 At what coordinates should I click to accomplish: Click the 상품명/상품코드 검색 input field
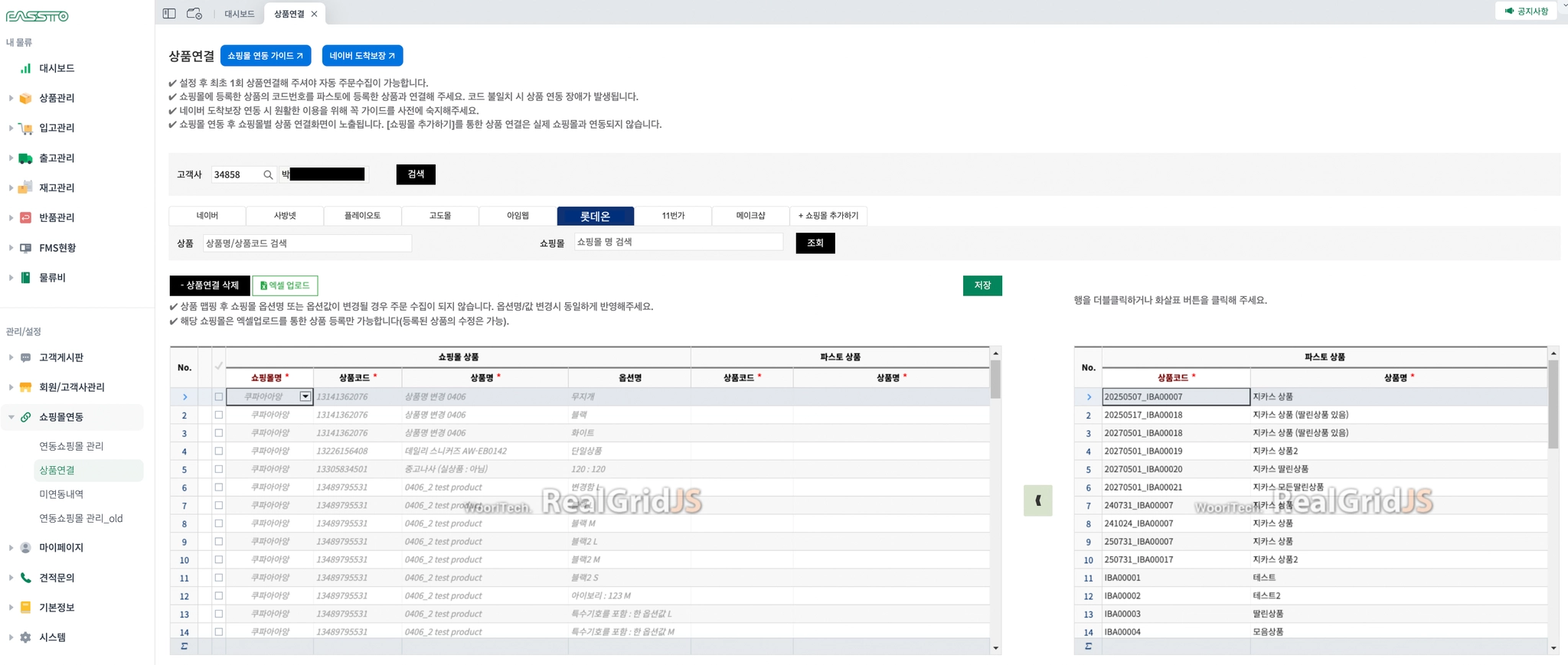(x=307, y=243)
